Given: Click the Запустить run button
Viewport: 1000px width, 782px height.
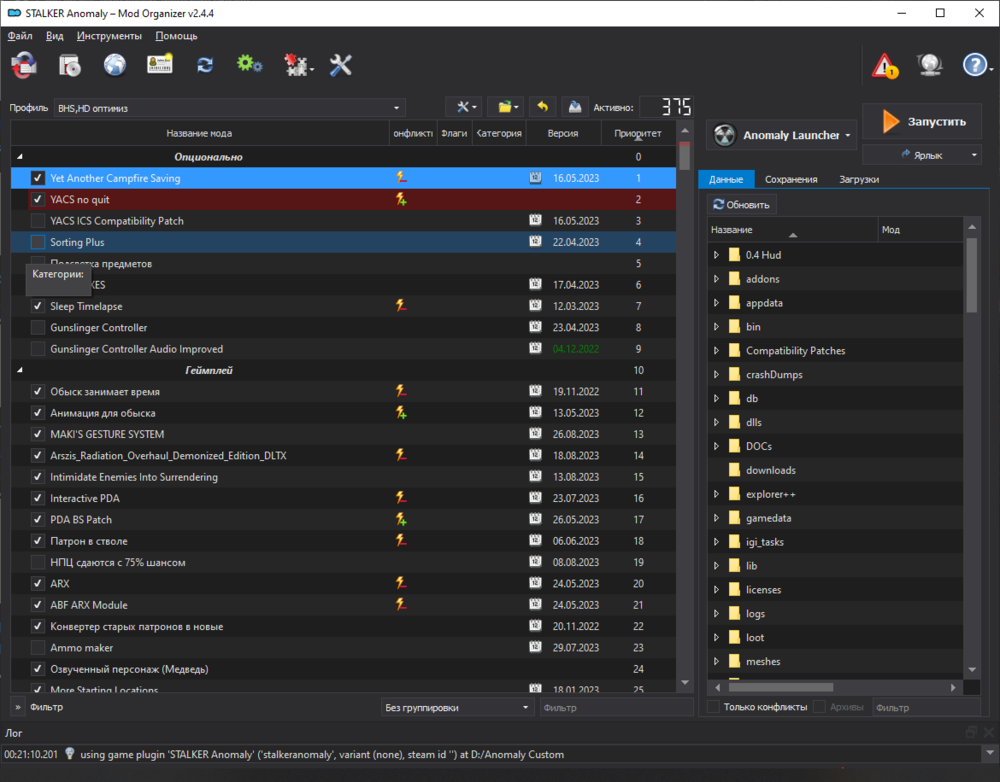Looking at the screenshot, I should (922, 121).
